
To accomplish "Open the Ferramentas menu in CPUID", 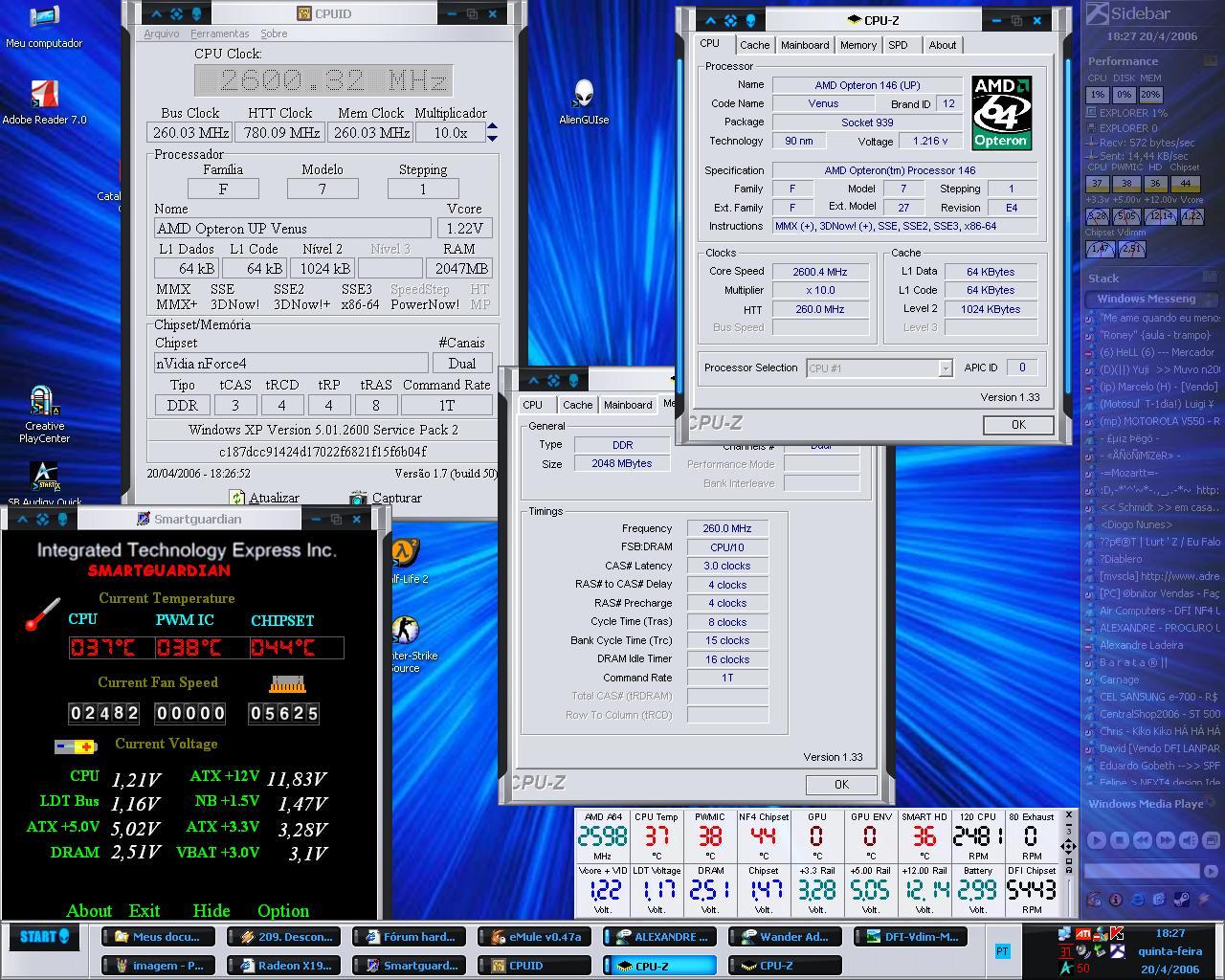I will (220, 33).
